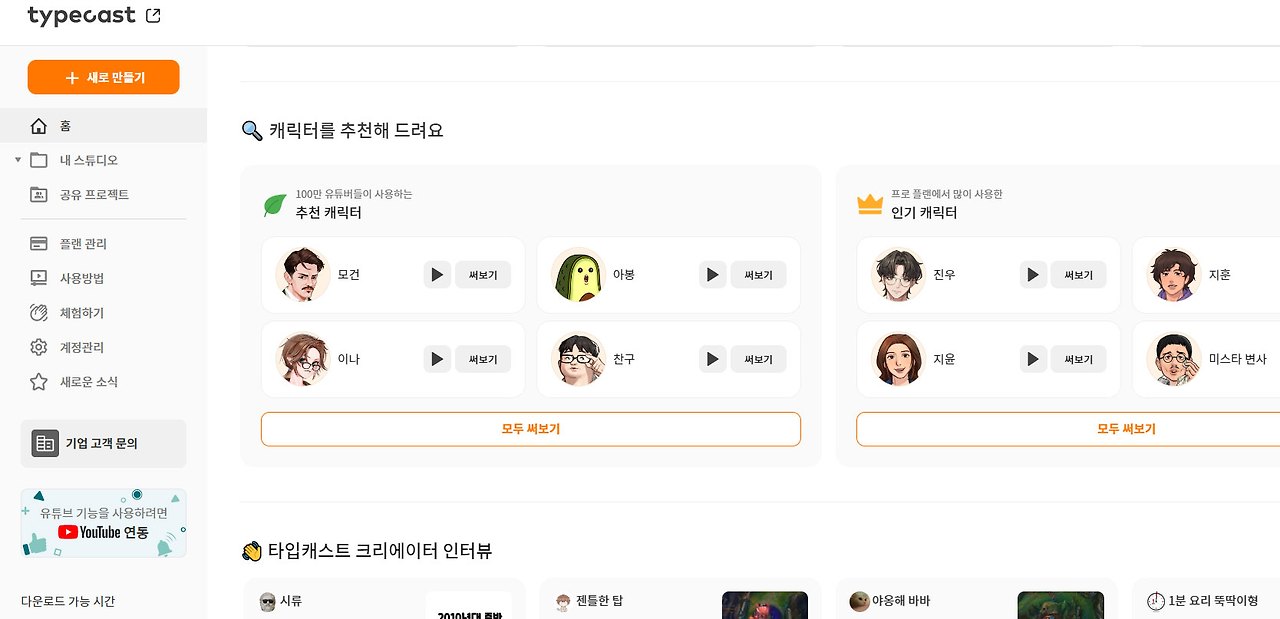
Task: Open 계정관리 with the gear icon
Action: 38,347
